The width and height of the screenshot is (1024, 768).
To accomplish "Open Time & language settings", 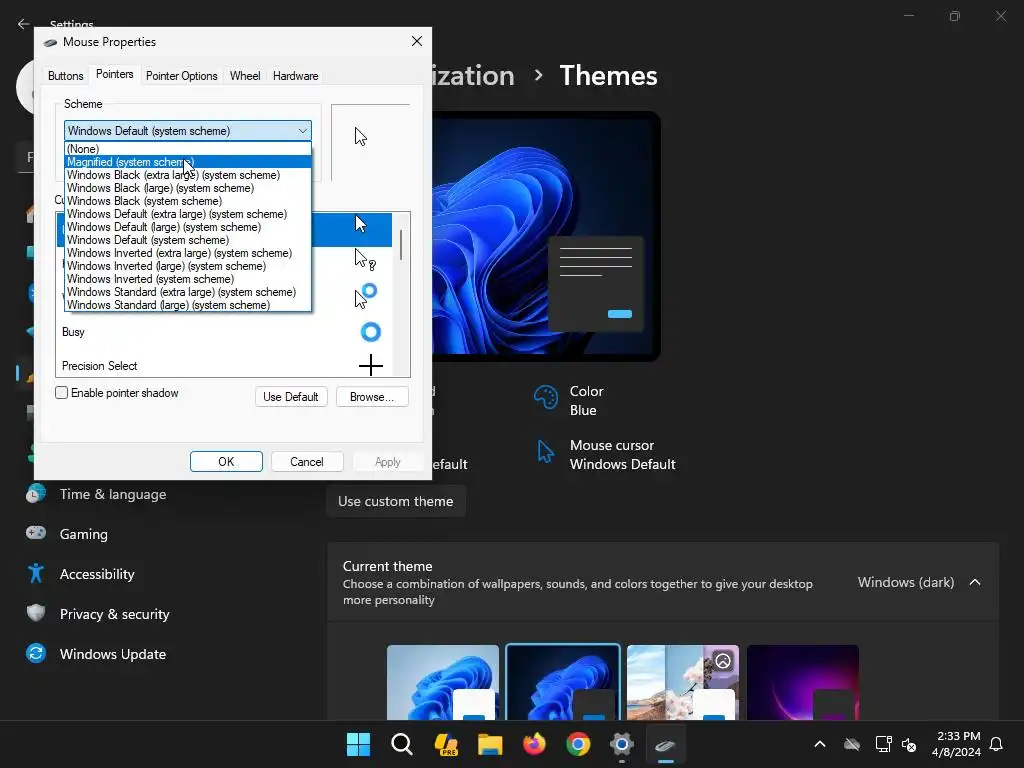I will coord(98,494).
